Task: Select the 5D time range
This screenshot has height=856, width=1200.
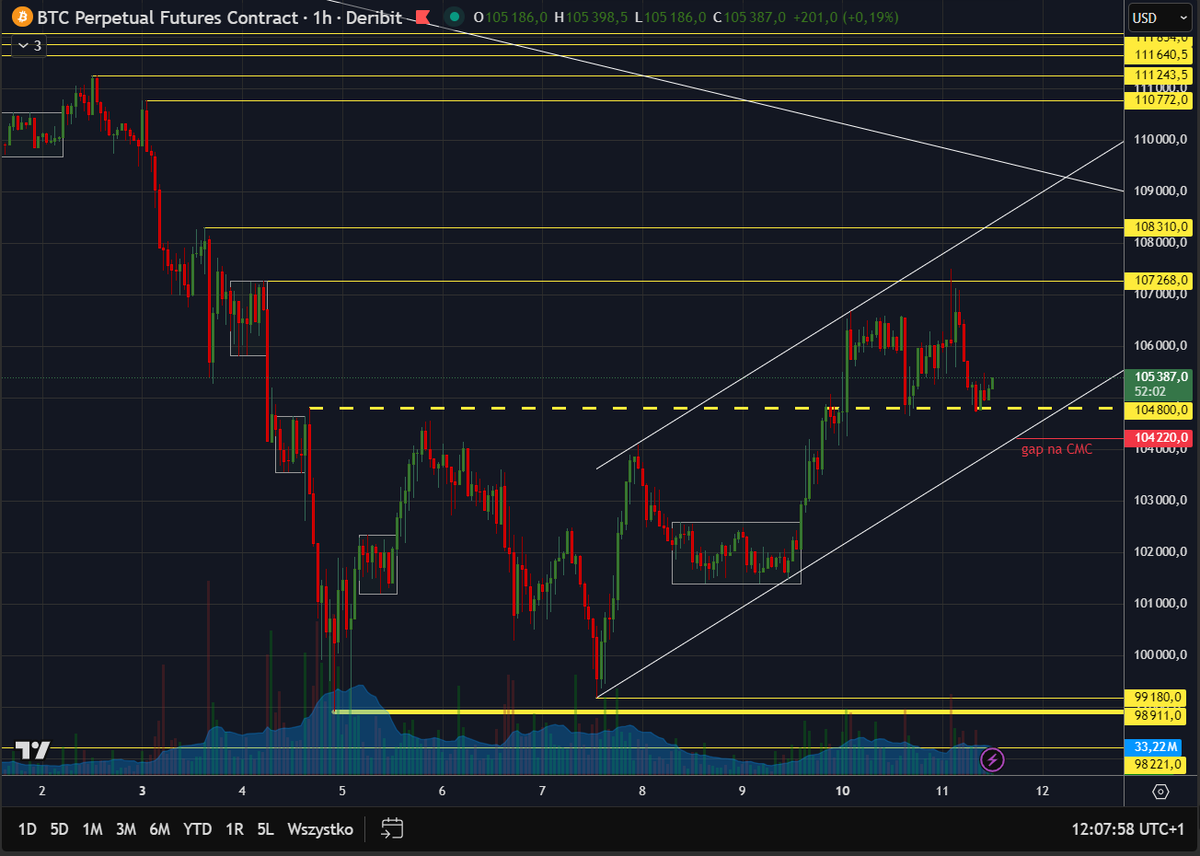Action: coord(60,829)
